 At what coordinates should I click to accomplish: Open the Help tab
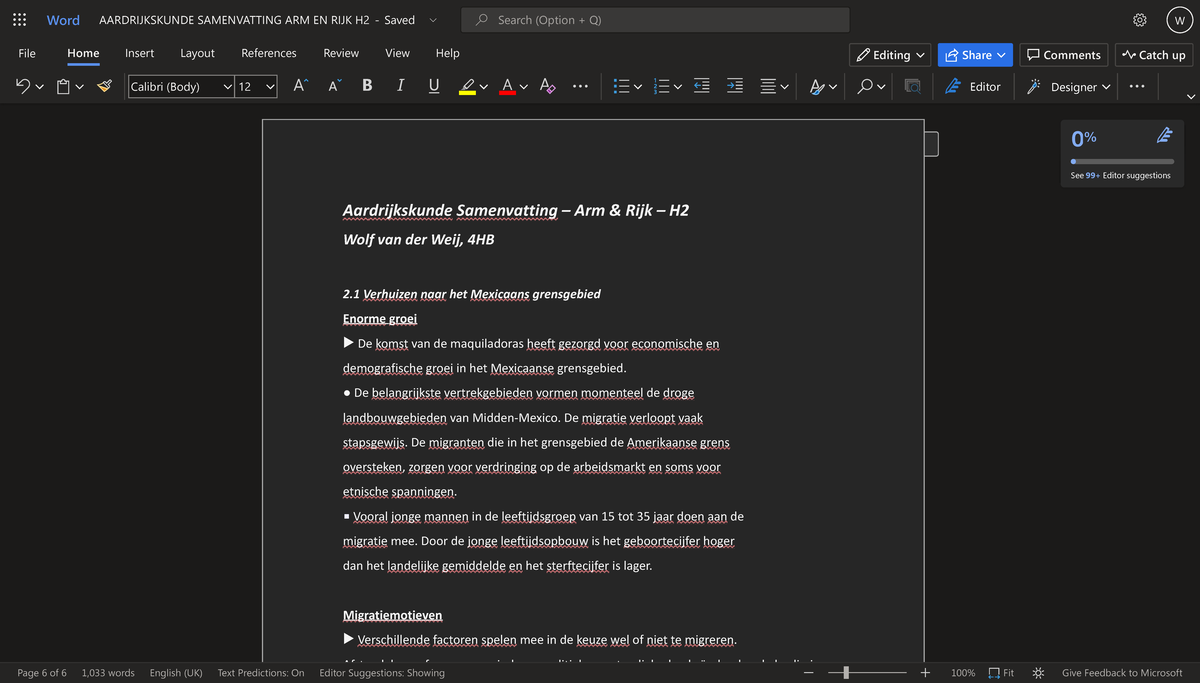(x=448, y=53)
